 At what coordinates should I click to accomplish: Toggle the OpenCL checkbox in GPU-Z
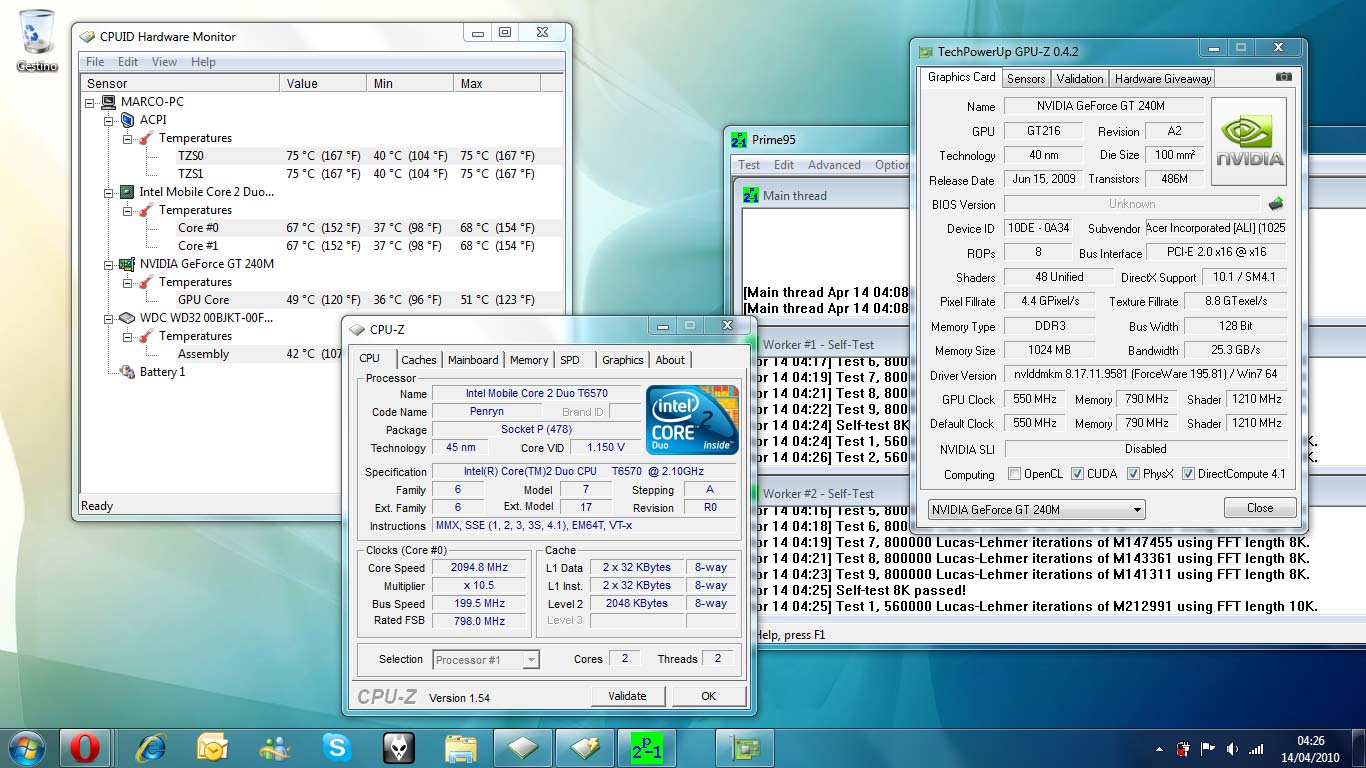(x=1014, y=474)
